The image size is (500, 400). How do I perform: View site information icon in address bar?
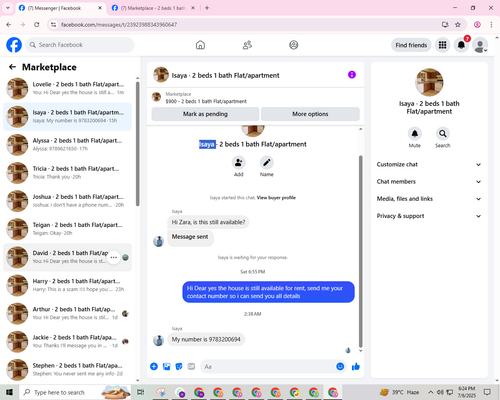click(x=53, y=25)
